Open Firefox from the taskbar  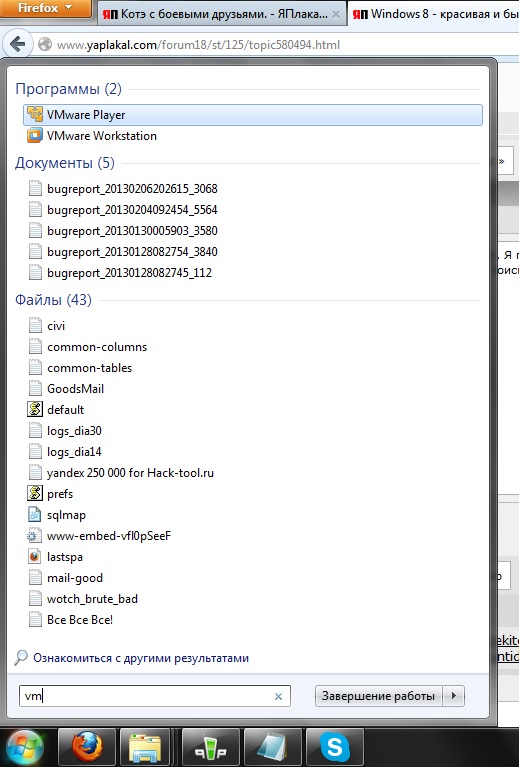[87, 747]
